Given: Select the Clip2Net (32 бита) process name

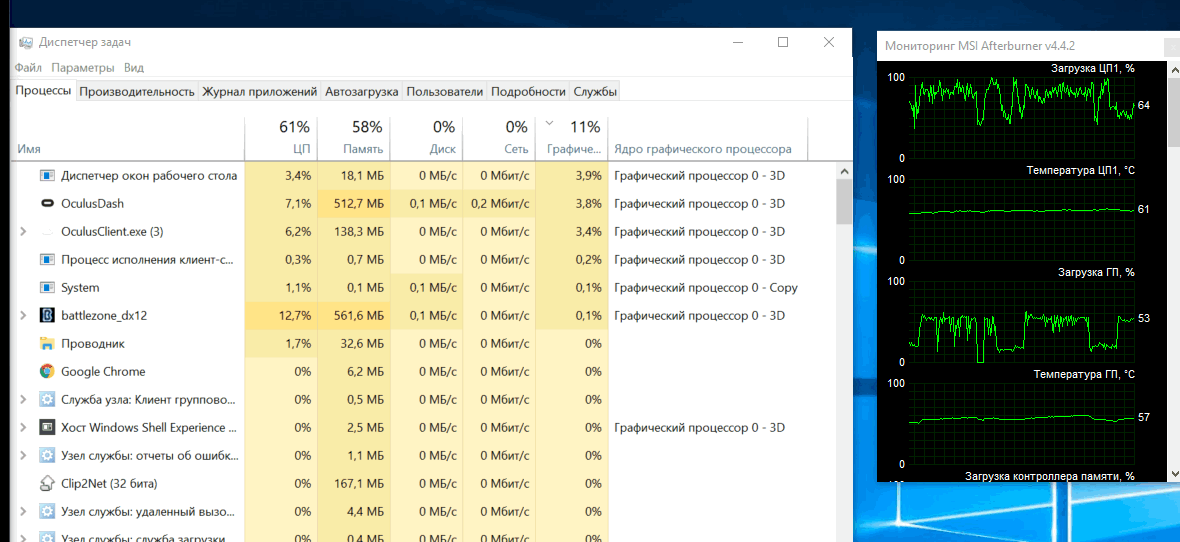Looking at the screenshot, I should point(109,483).
